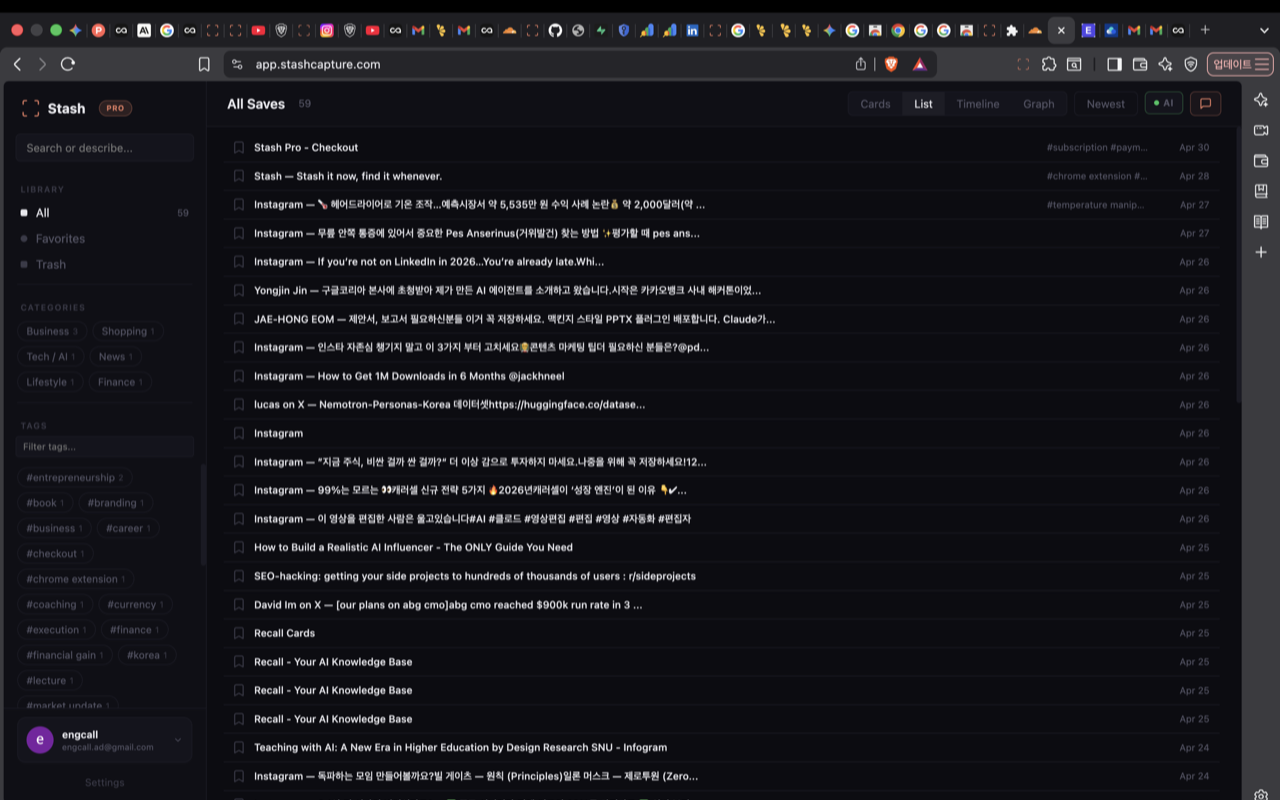The image size is (1280, 800).
Task: Switch to the Instagram browser tab
Action: (327, 30)
